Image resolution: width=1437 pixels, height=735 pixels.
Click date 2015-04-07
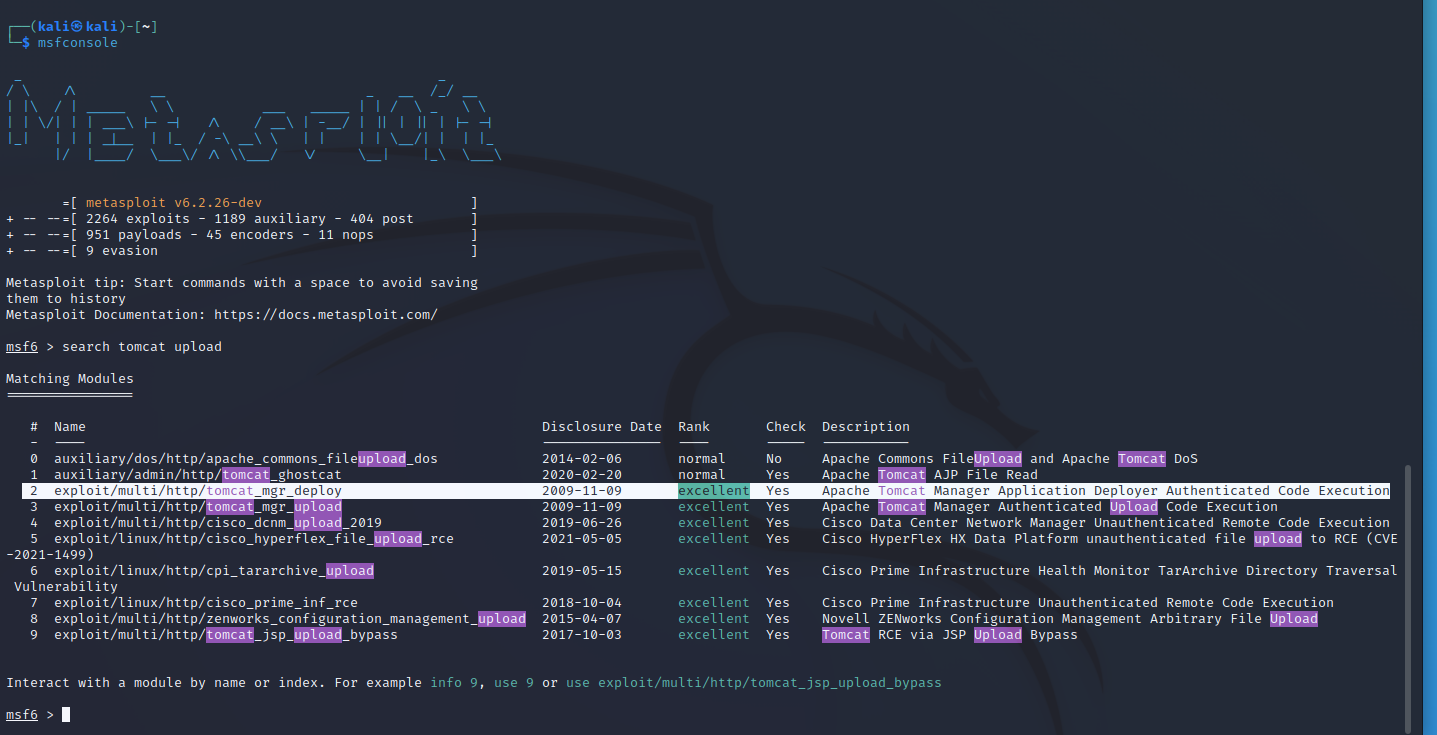click(582, 619)
